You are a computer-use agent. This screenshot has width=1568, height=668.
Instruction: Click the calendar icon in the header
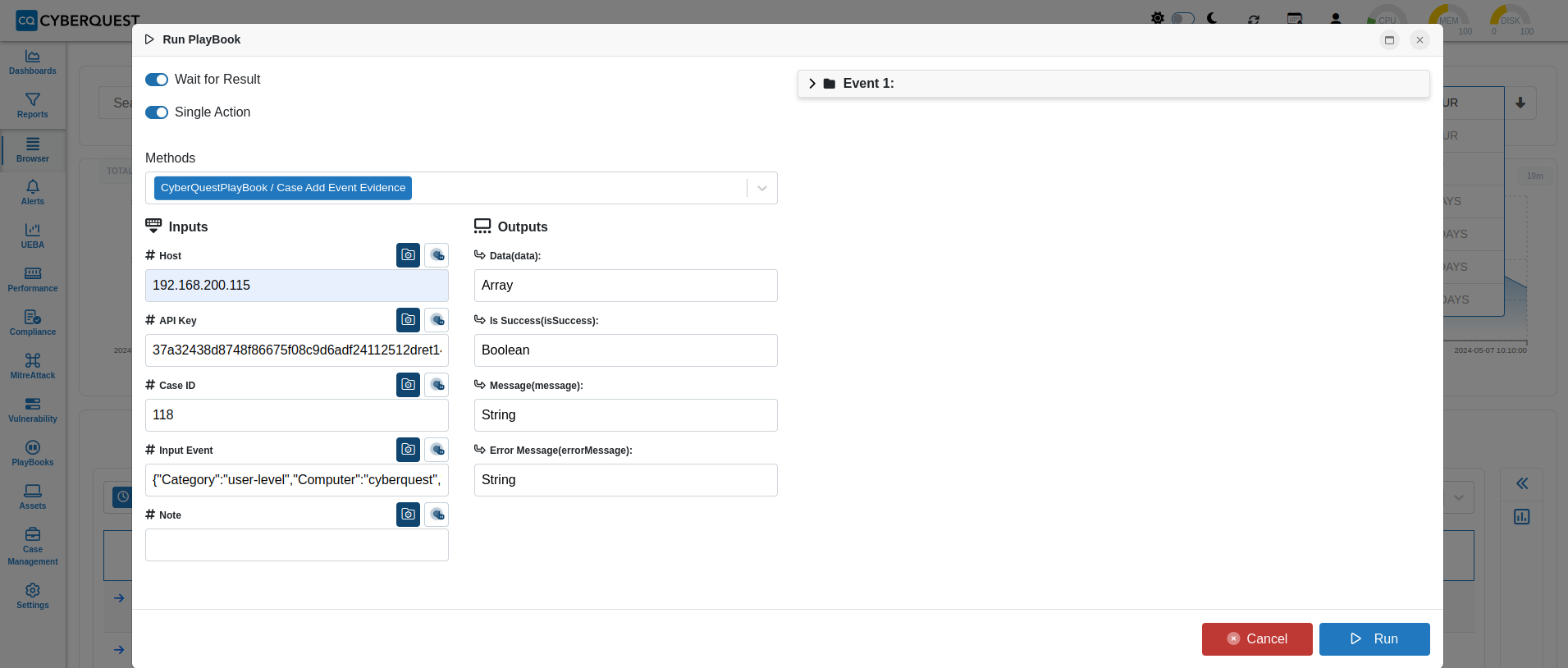coord(1295,18)
